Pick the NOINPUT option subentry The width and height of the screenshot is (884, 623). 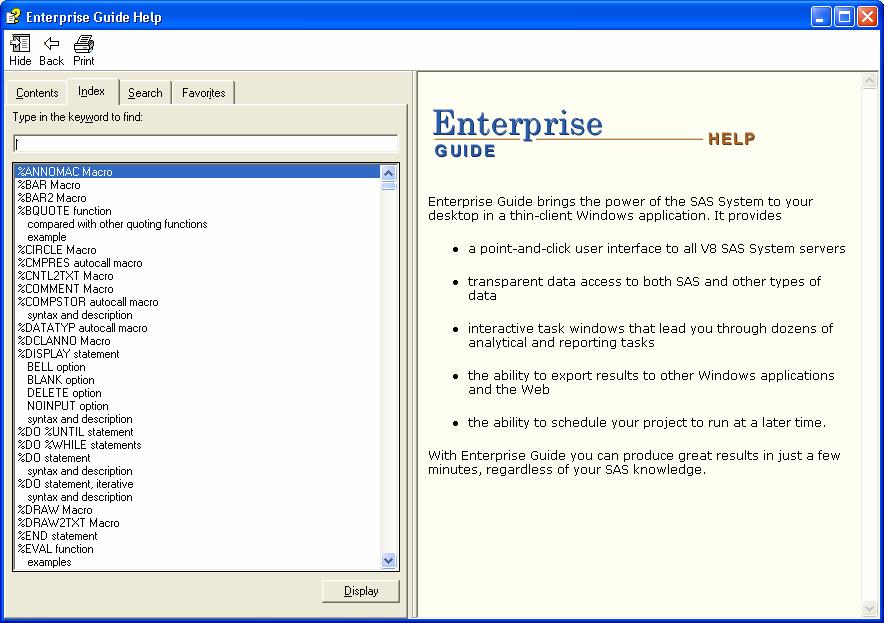68,405
